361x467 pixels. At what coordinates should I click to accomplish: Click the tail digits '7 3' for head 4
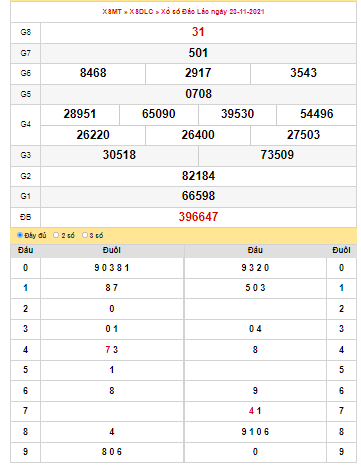pyautogui.click(x=112, y=350)
